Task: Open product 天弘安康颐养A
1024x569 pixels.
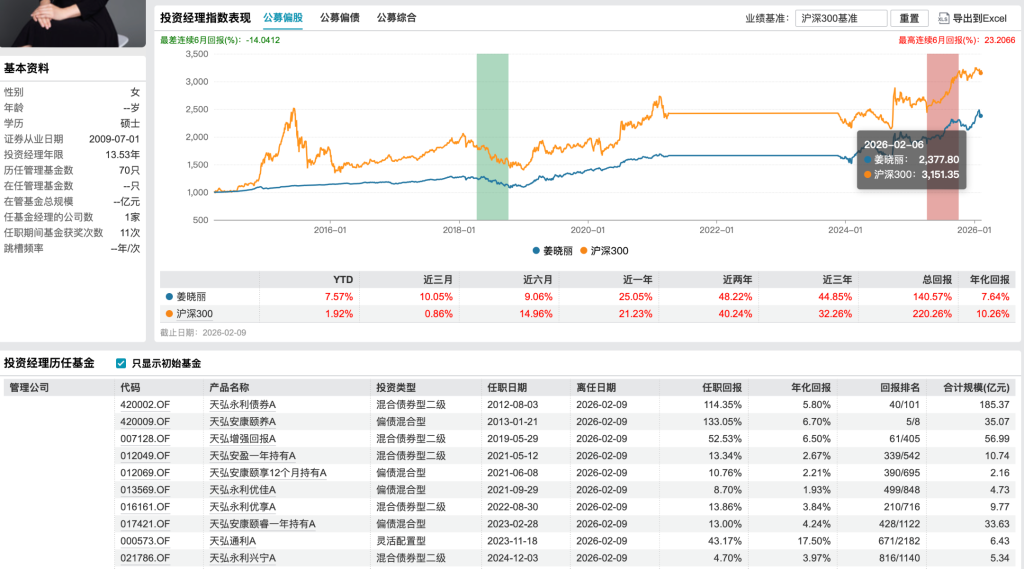Action: (242, 422)
